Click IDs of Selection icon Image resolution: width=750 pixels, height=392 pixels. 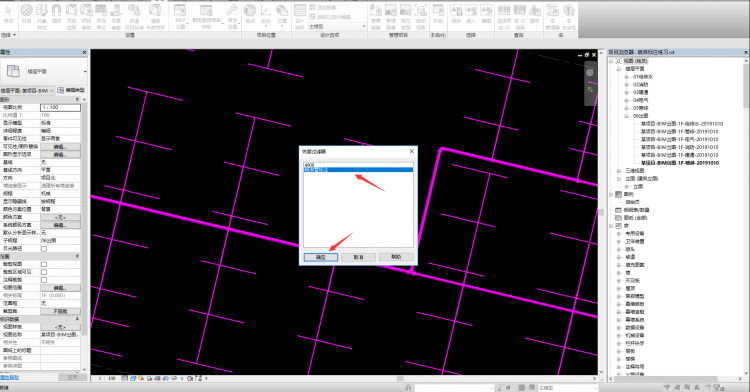(504, 16)
